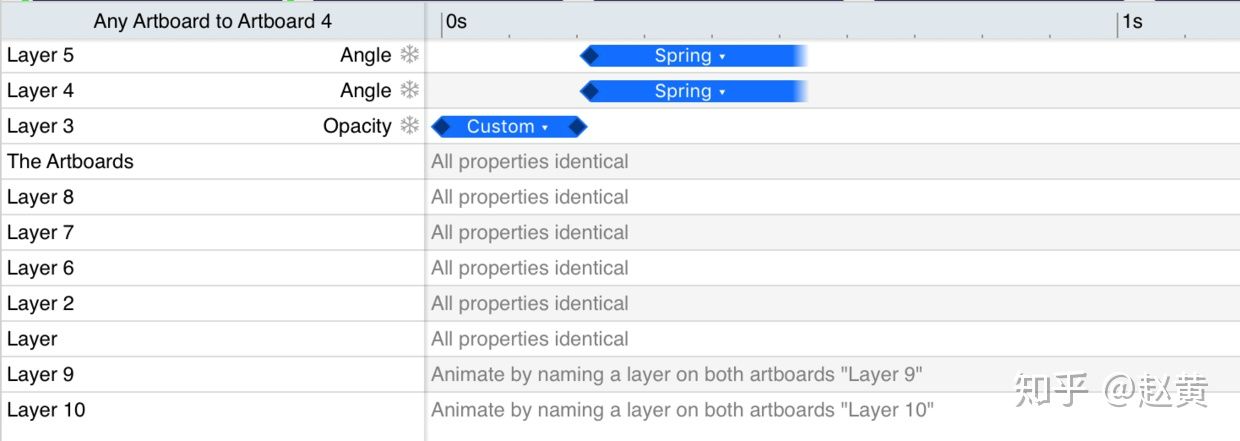The width and height of the screenshot is (1240, 441).
Task: Click the Opacity property label of Layer 3
Action: coord(357,126)
